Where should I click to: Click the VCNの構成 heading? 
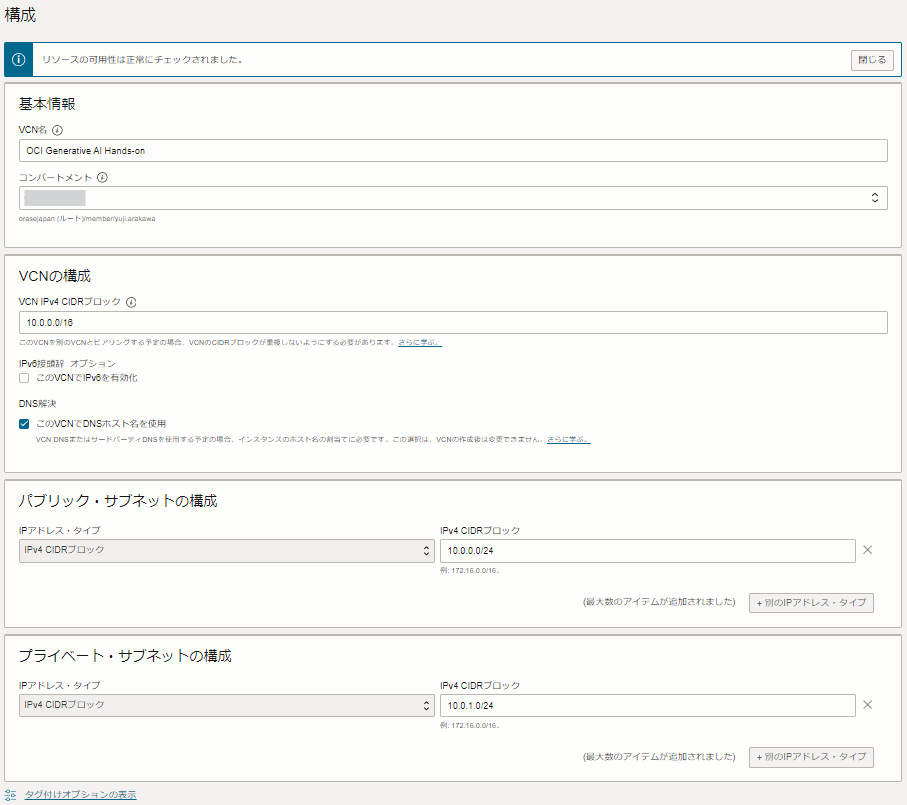pyautogui.click(x=55, y=276)
